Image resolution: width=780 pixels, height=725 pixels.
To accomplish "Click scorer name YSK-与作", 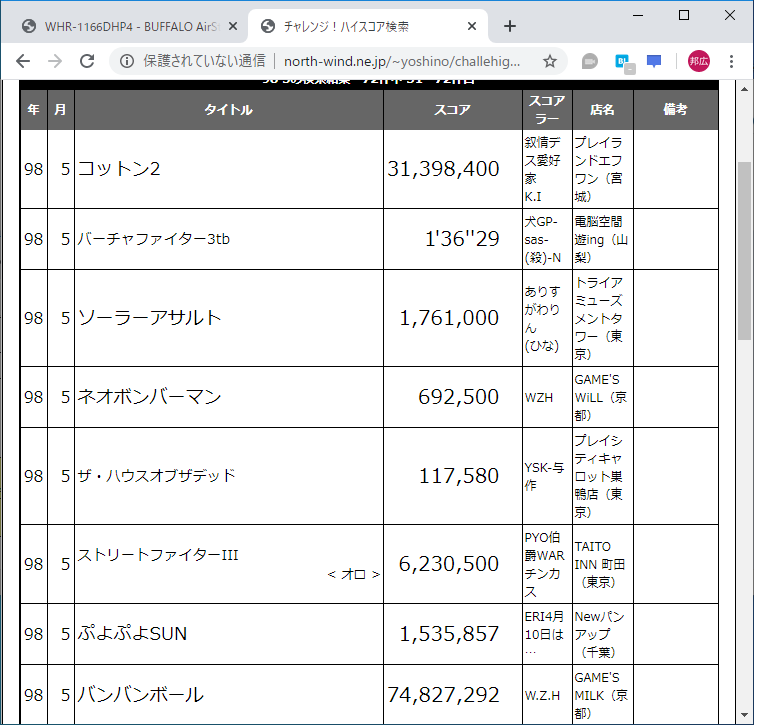I will point(544,476).
